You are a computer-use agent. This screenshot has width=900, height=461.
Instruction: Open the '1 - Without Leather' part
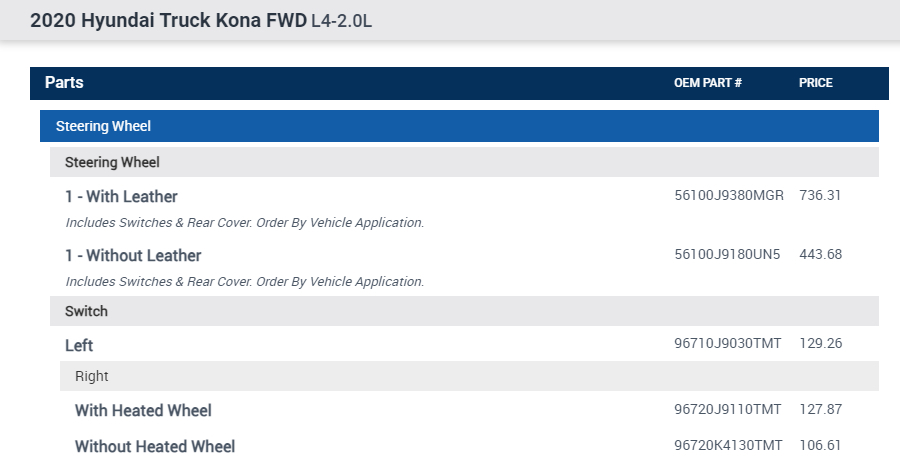(x=133, y=256)
